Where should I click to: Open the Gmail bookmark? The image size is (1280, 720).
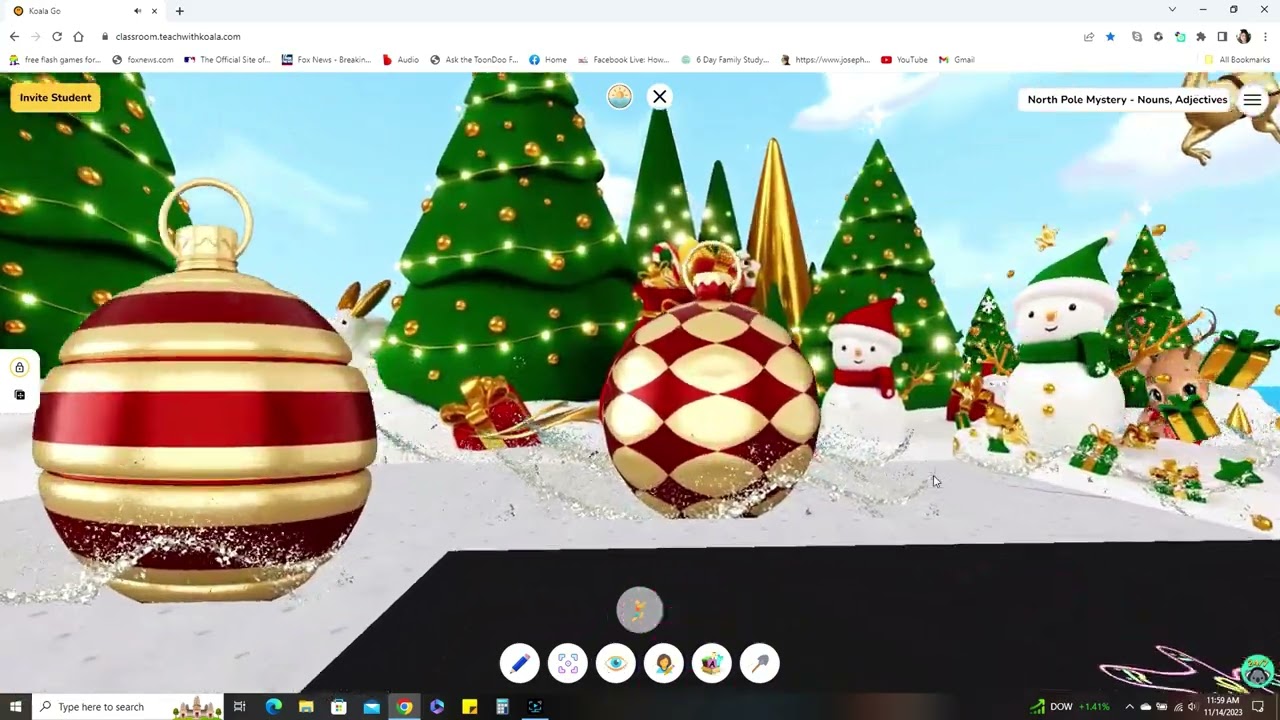(x=956, y=60)
